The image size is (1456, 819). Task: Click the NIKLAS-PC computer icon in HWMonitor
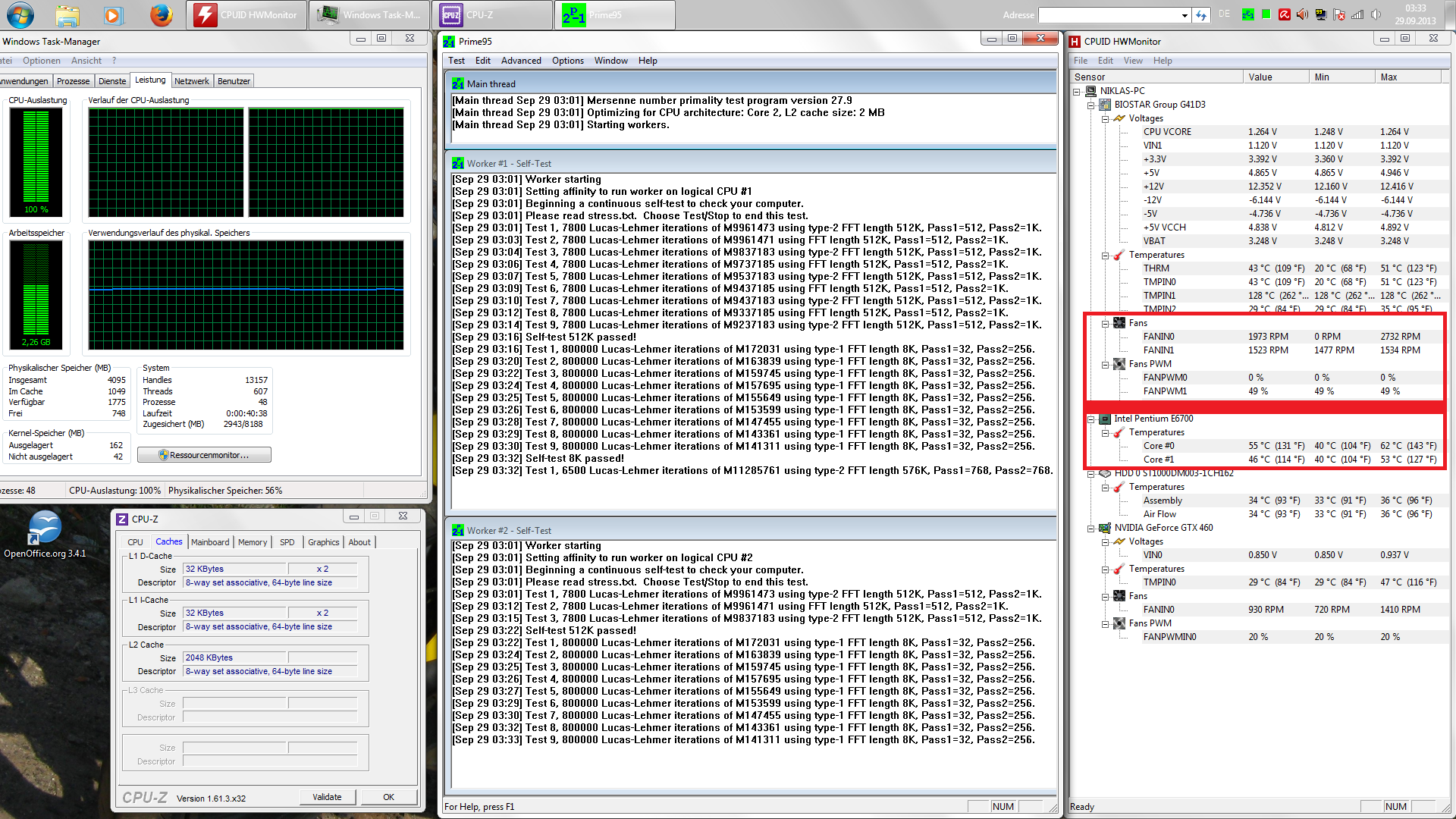click(1091, 91)
